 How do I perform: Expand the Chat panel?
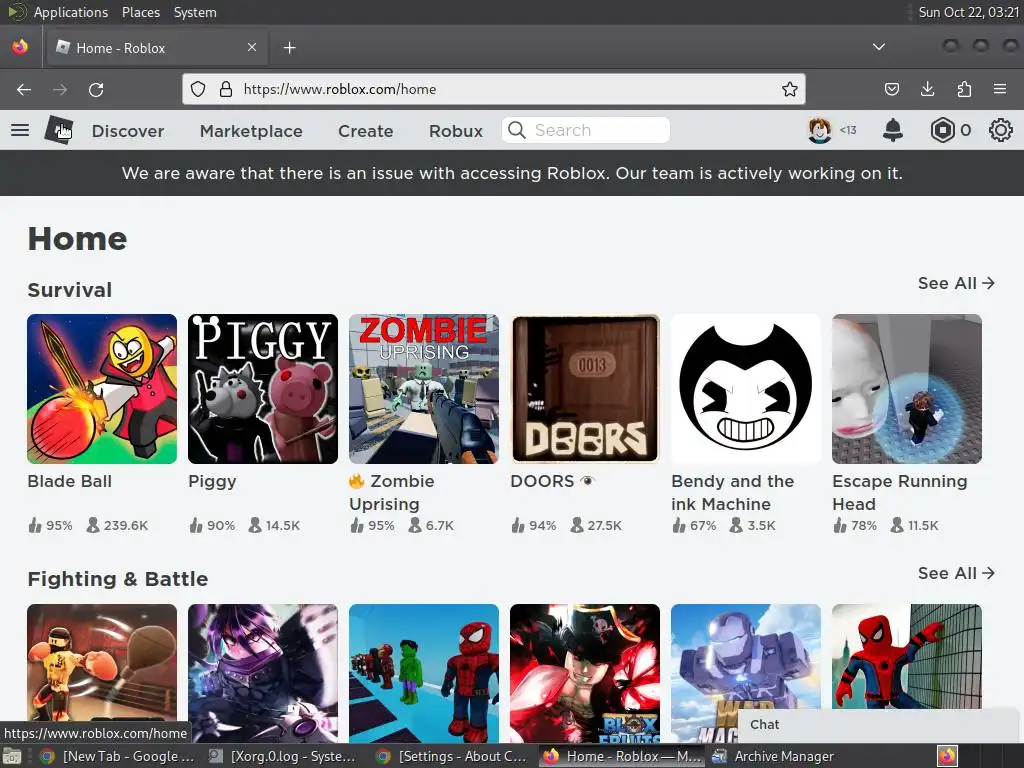(x=880, y=725)
